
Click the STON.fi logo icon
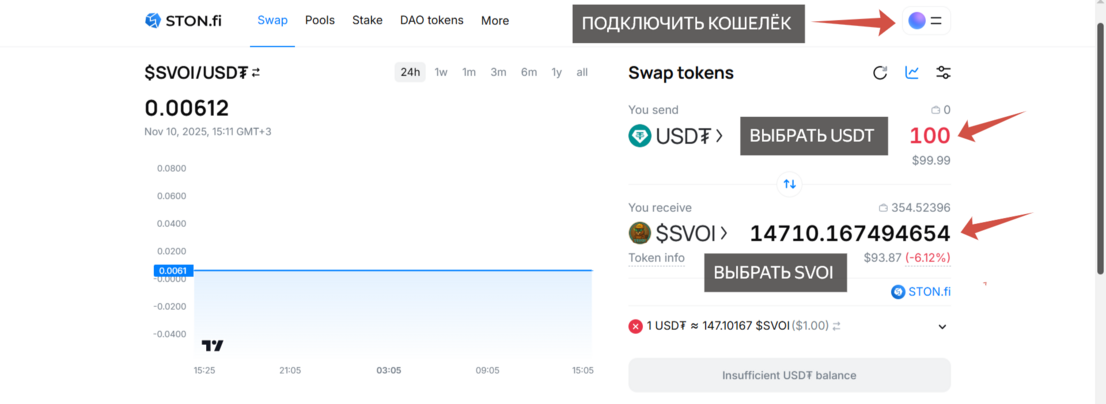[x=153, y=20]
